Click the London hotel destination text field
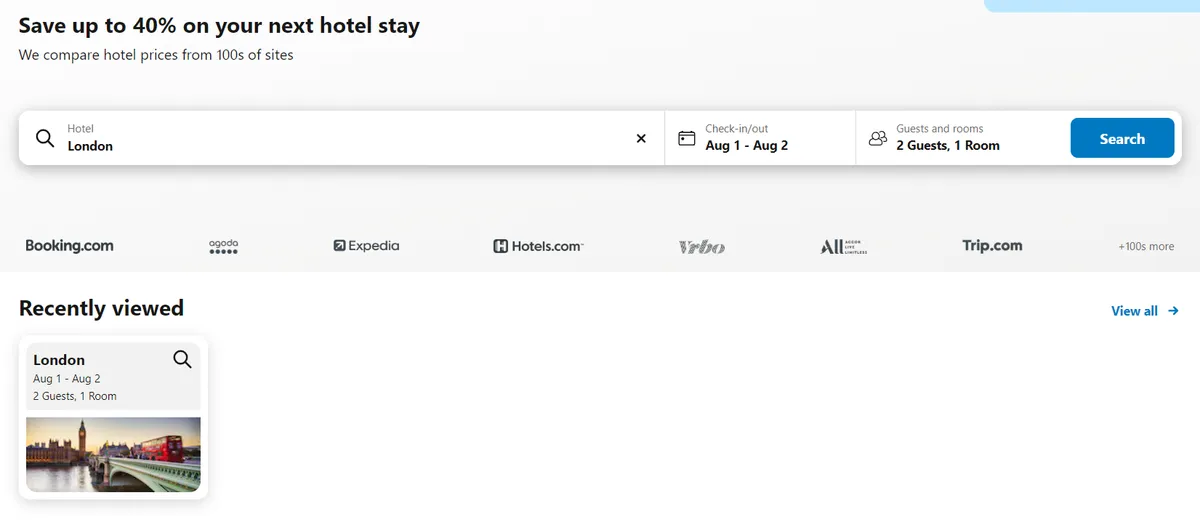 (x=342, y=138)
